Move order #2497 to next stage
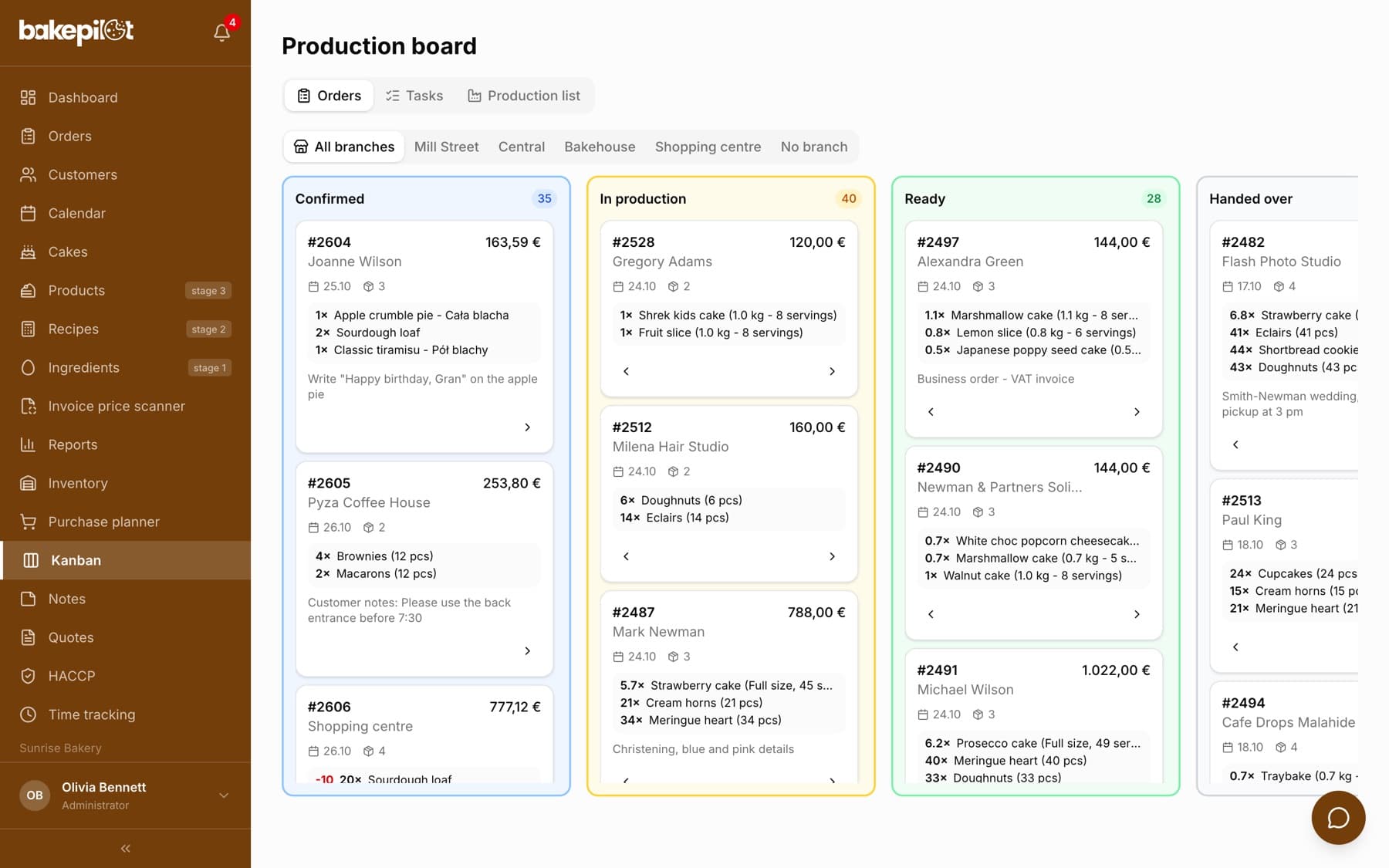Viewport: 1389px width, 868px height. click(x=1137, y=412)
